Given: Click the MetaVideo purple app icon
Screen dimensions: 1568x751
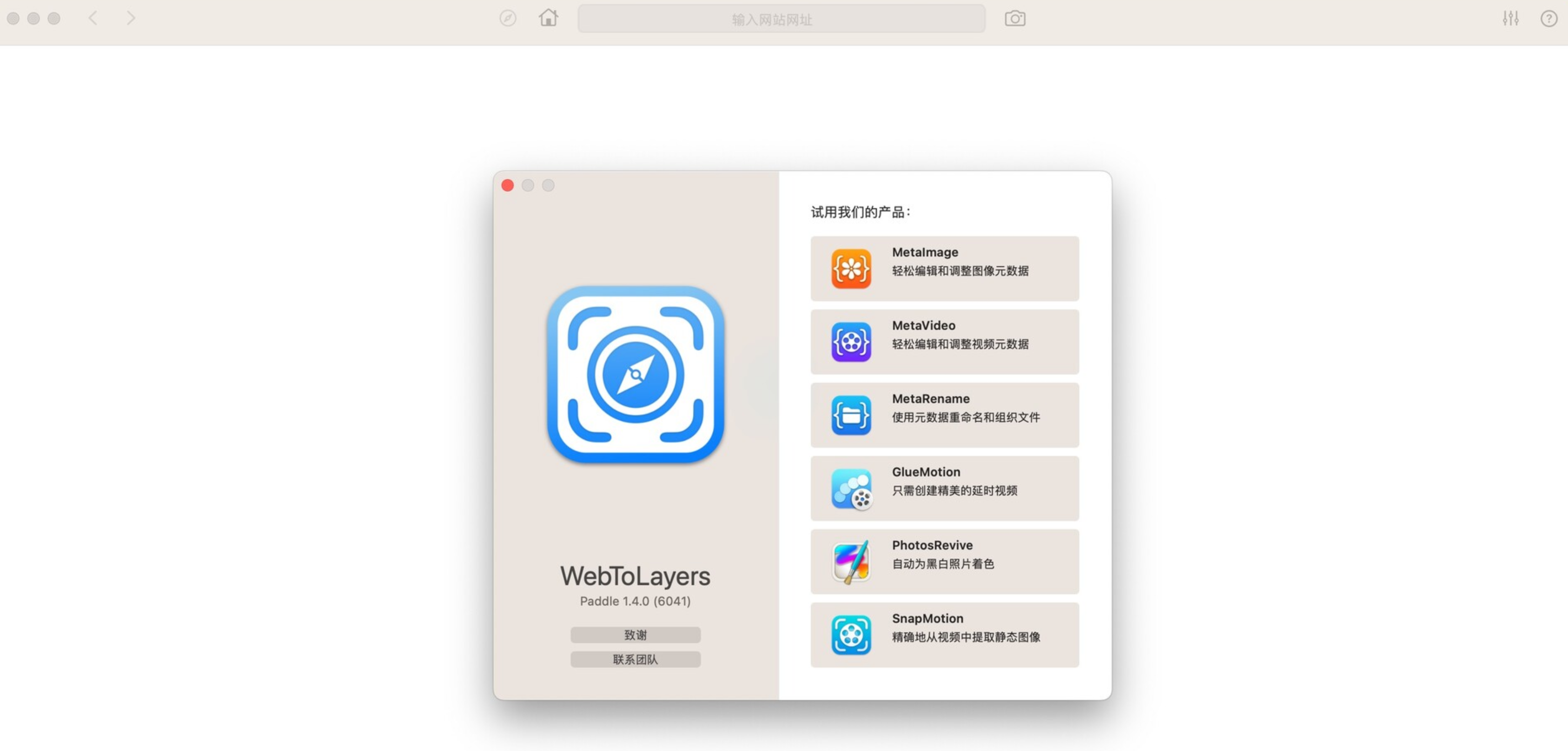Looking at the screenshot, I should coord(851,341).
